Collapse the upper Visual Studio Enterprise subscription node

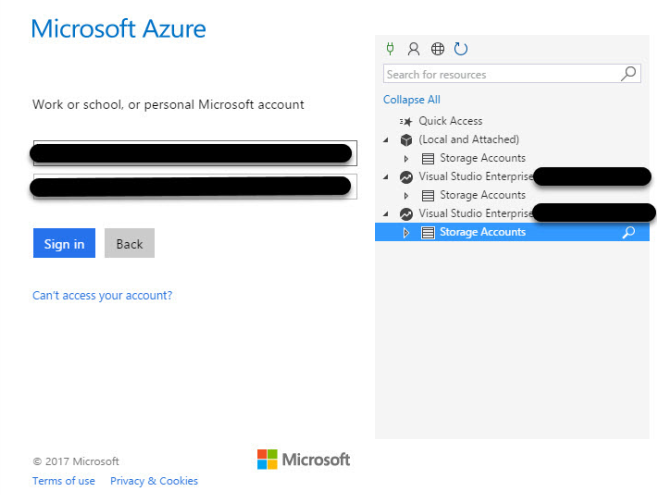coord(386,177)
